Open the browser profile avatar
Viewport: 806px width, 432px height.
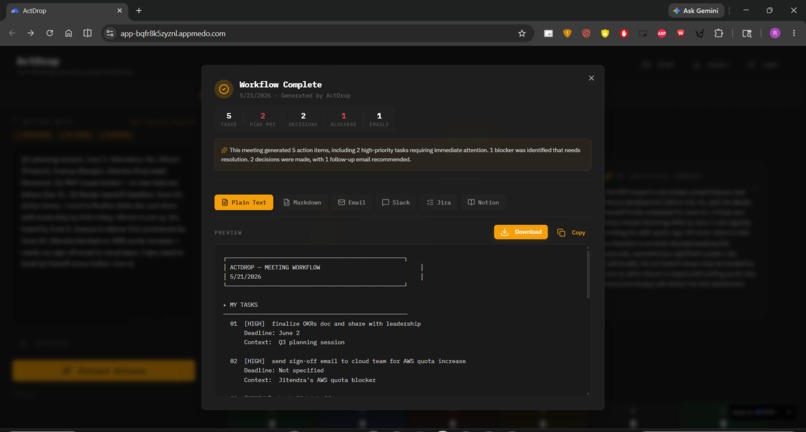[x=775, y=33]
